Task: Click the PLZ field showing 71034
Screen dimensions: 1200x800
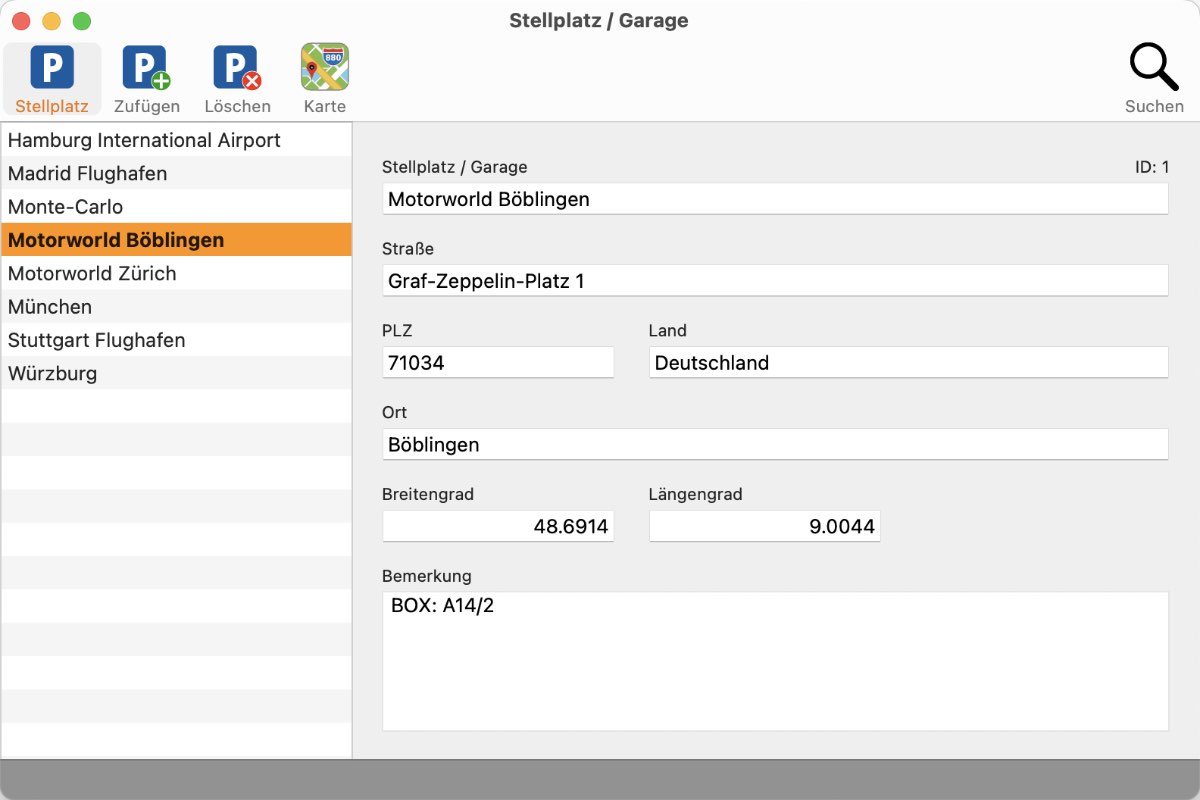Action: pos(498,363)
